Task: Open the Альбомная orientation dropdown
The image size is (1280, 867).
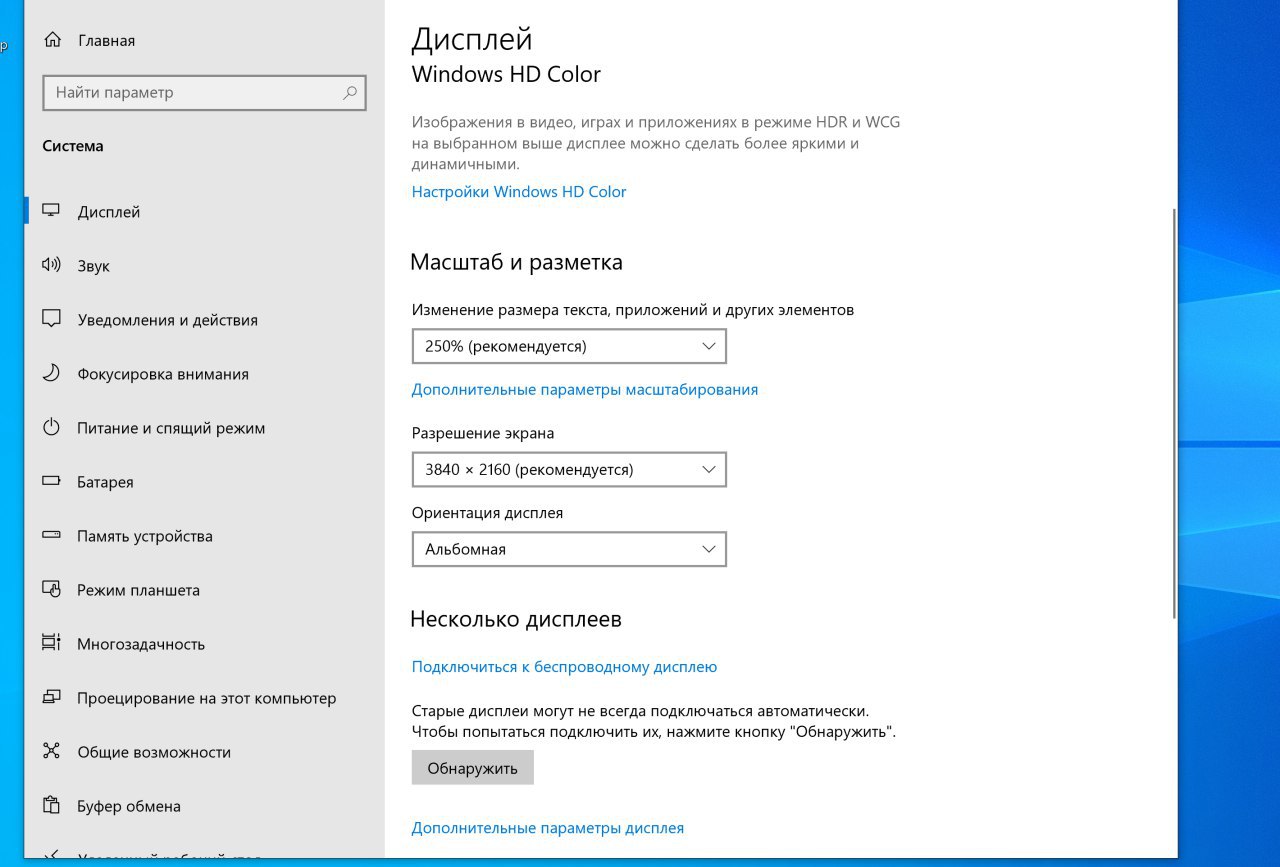Action: pyautogui.click(x=569, y=549)
